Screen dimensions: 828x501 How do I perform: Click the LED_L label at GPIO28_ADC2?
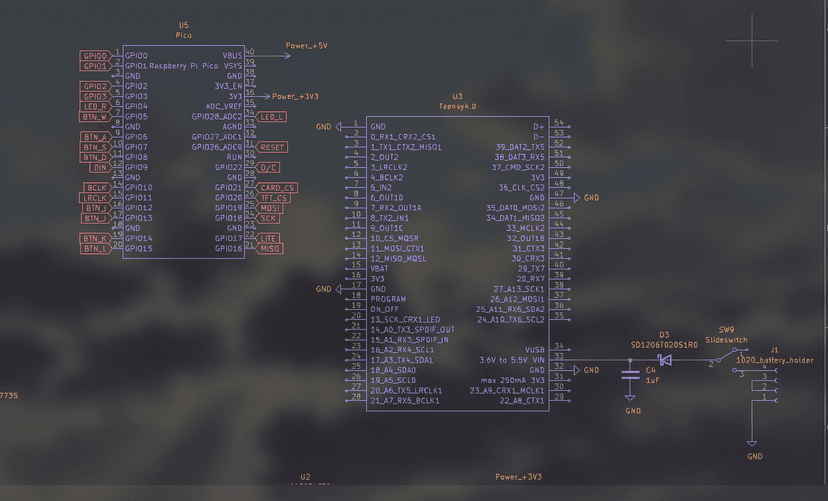click(272, 117)
